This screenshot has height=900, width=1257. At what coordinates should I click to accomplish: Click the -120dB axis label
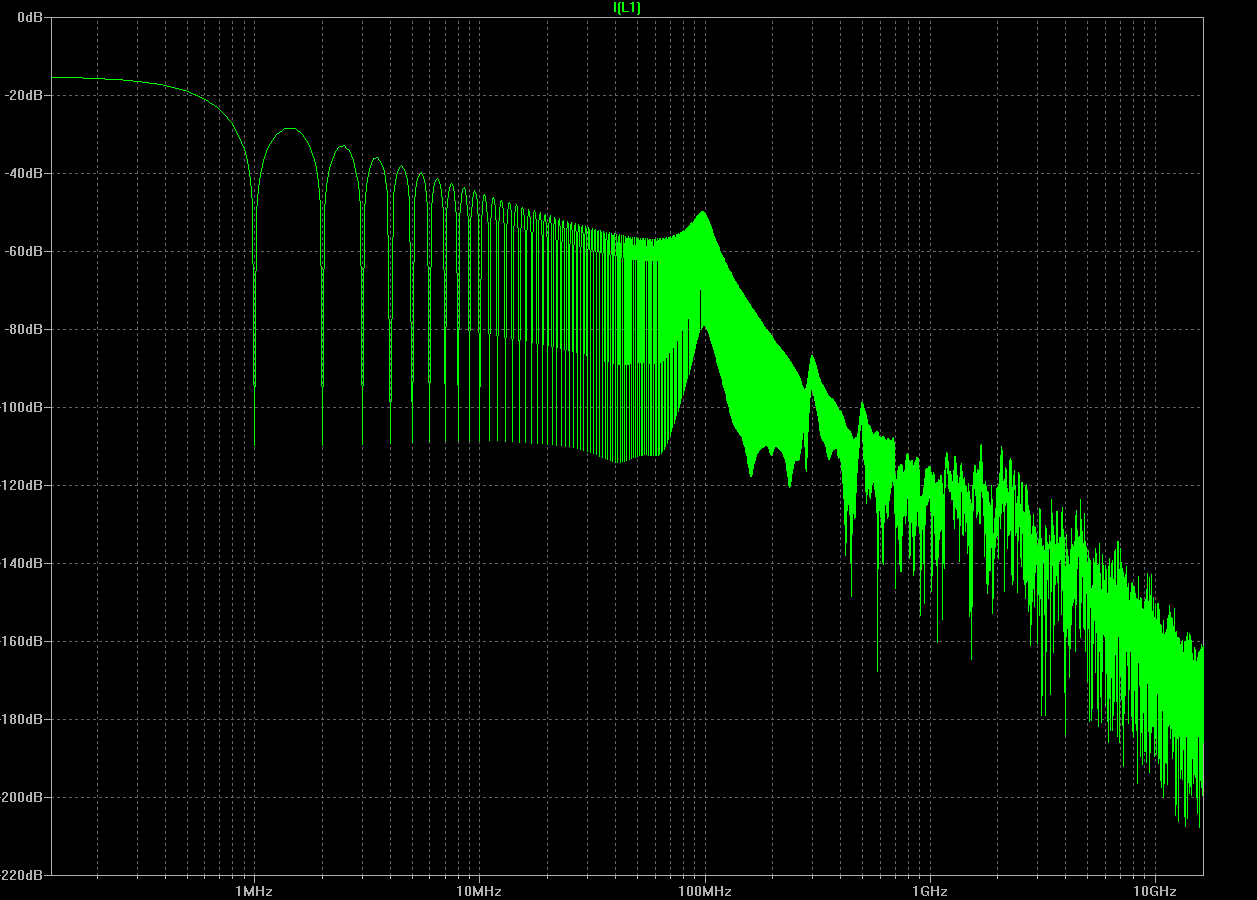(22, 486)
